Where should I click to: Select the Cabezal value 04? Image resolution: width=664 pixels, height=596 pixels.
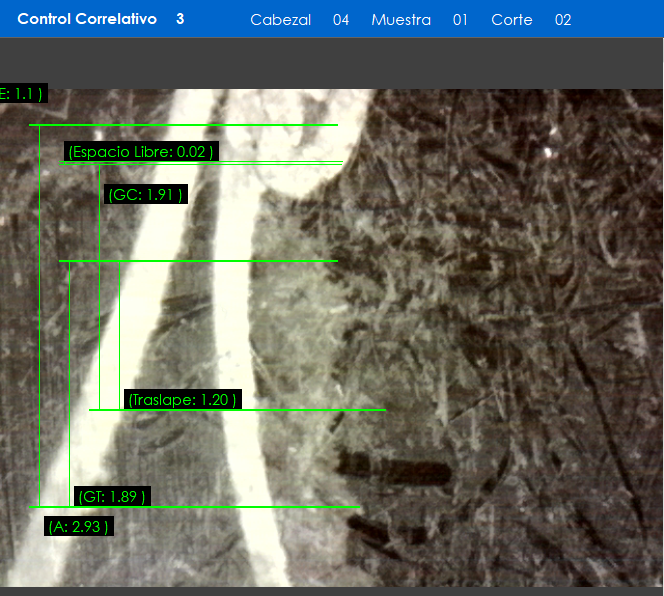(x=341, y=20)
